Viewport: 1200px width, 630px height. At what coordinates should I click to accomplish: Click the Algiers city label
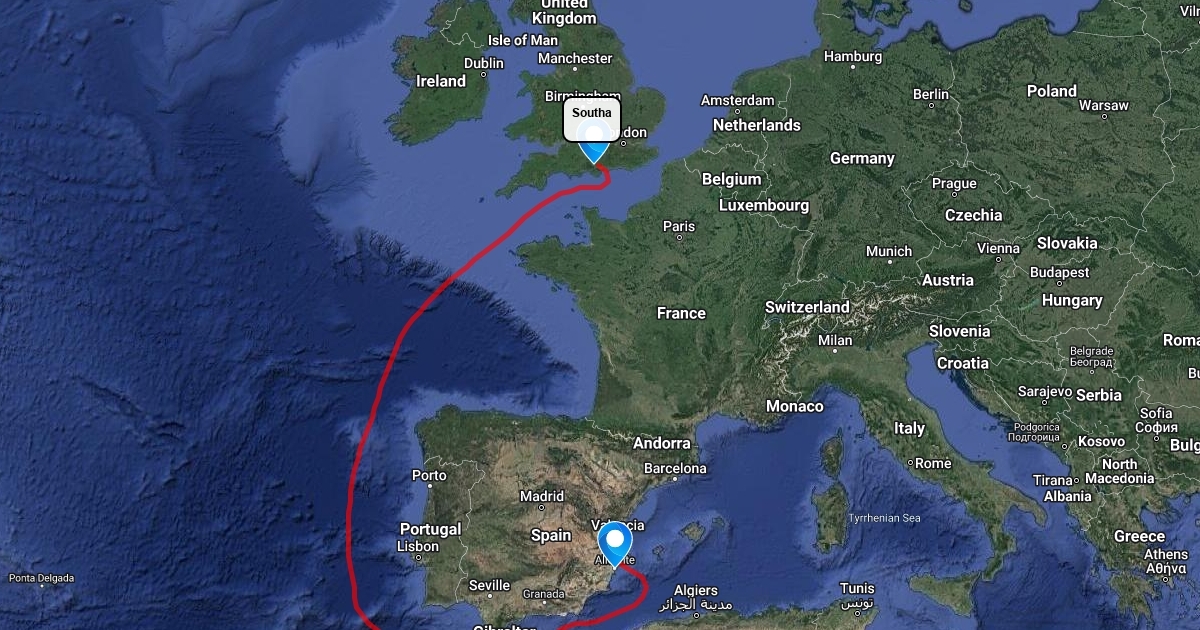pos(696,590)
